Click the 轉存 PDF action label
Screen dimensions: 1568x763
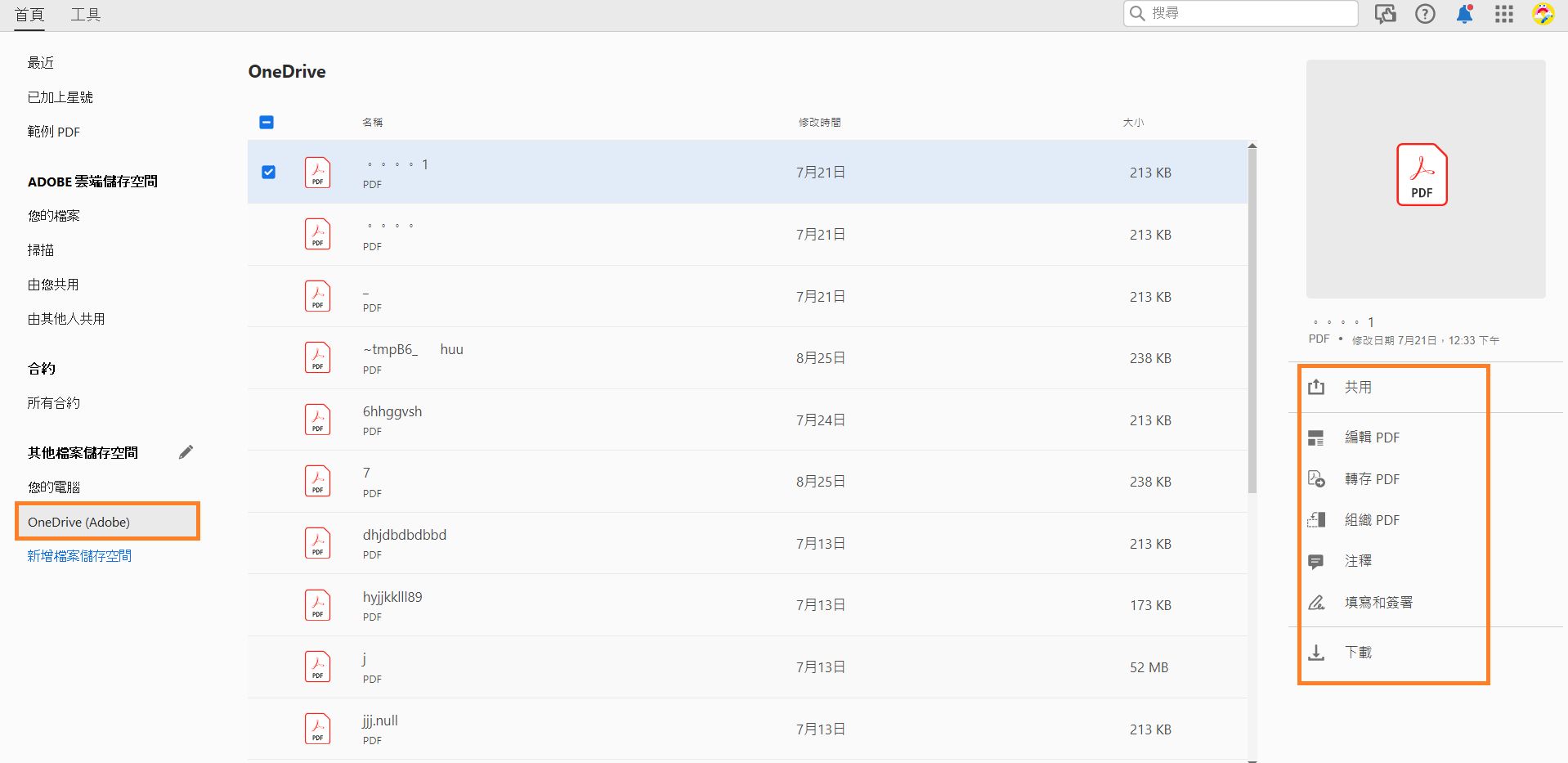(x=1372, y=479)
